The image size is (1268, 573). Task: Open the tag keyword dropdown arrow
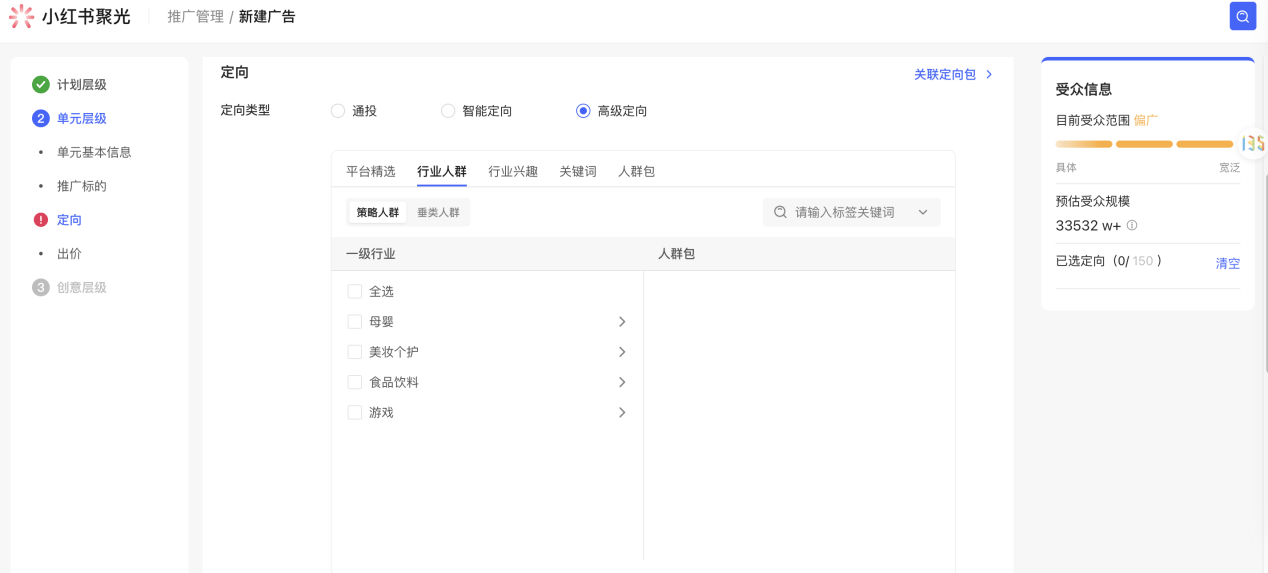[x=923, y=212]
